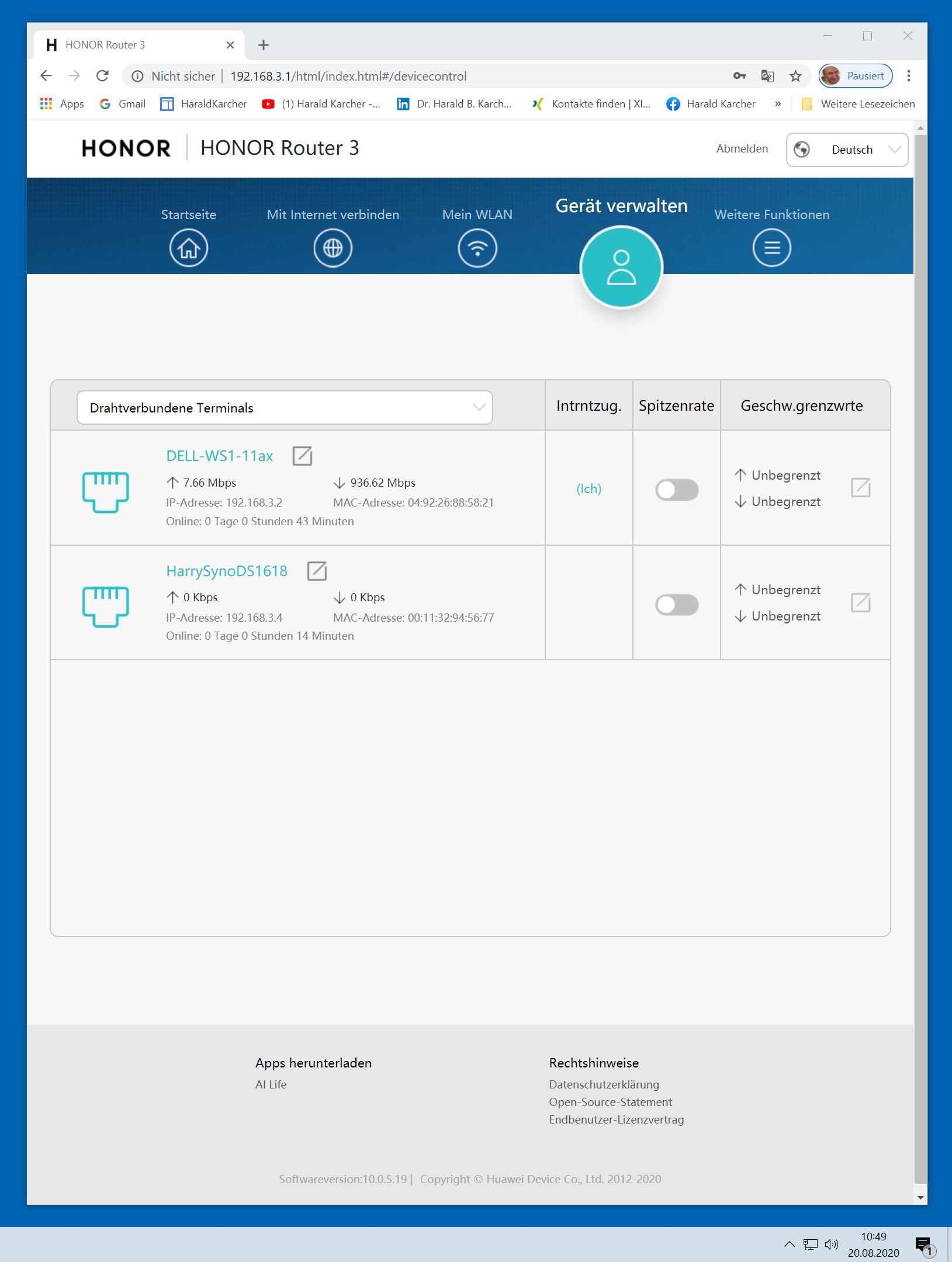Screen dimensions: 952x1262
Task: Click the IP-Adresse 192.168.3.4 text
Action: (224, 618)
